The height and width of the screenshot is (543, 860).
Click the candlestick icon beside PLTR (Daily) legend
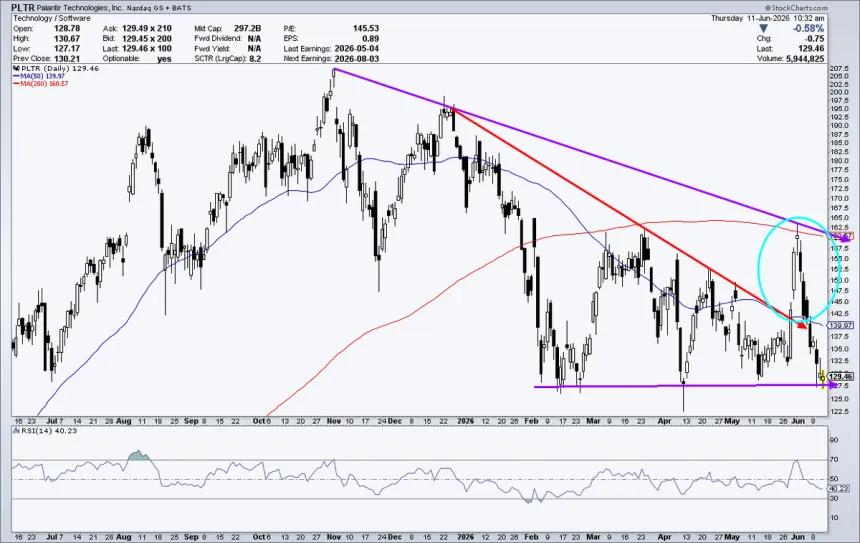coord(15,69)
